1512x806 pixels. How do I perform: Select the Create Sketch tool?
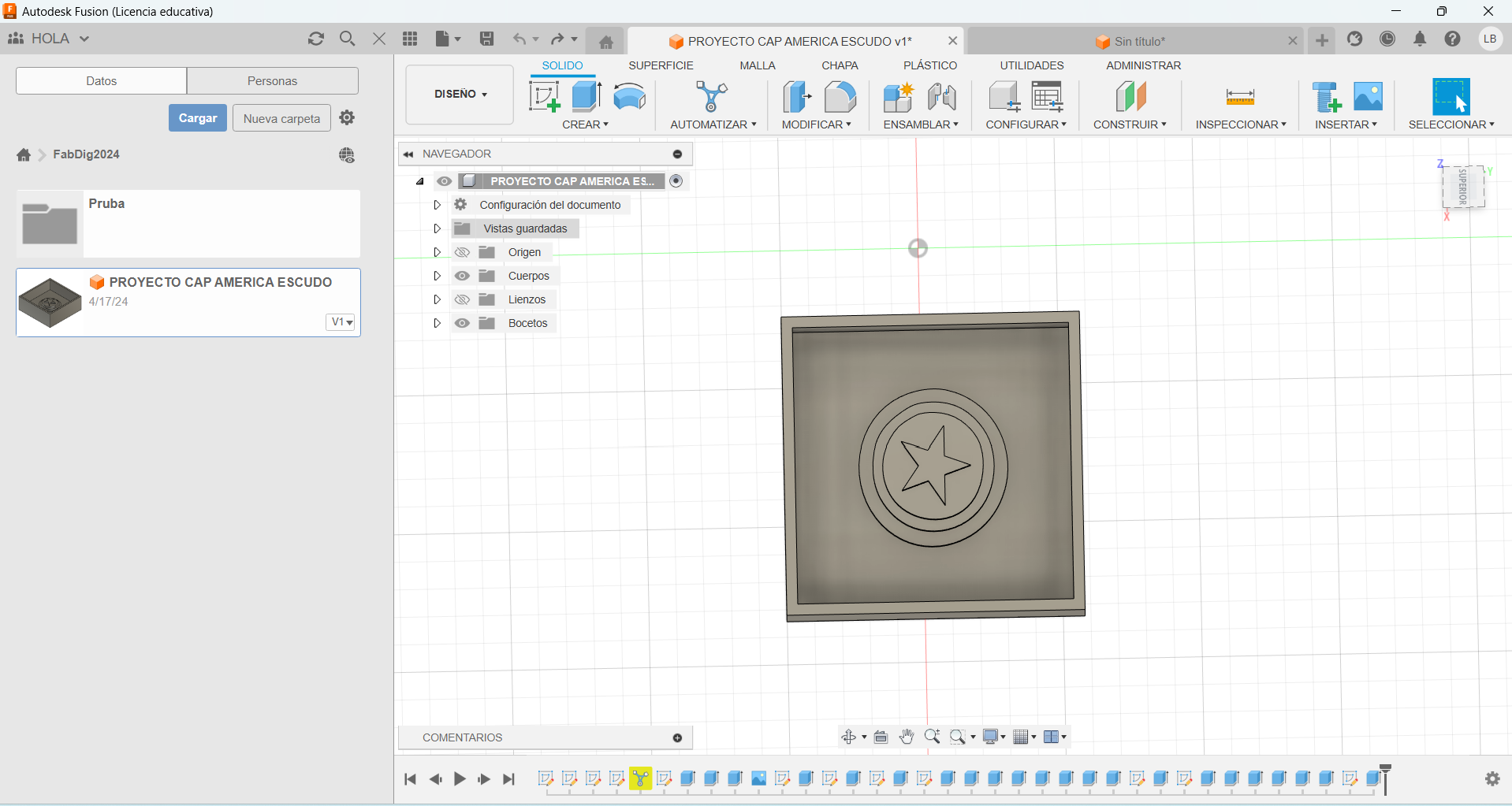click(544, 97)
